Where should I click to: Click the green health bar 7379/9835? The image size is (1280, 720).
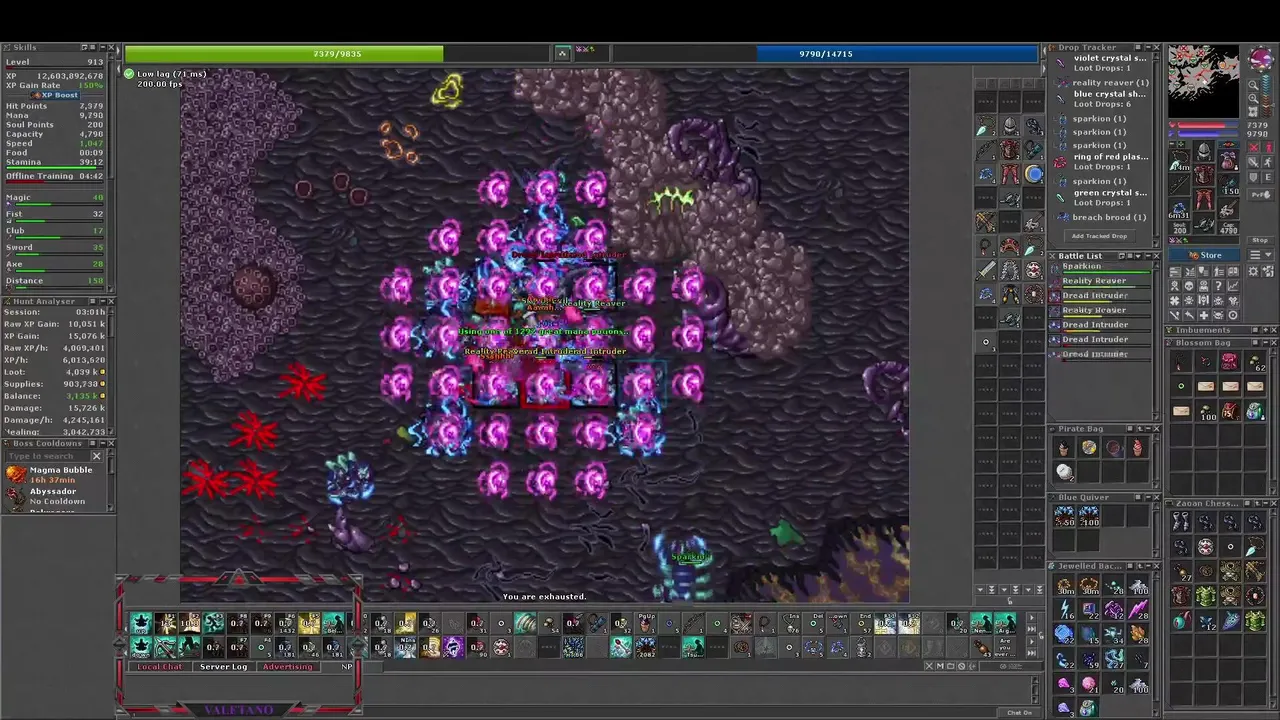337,54
